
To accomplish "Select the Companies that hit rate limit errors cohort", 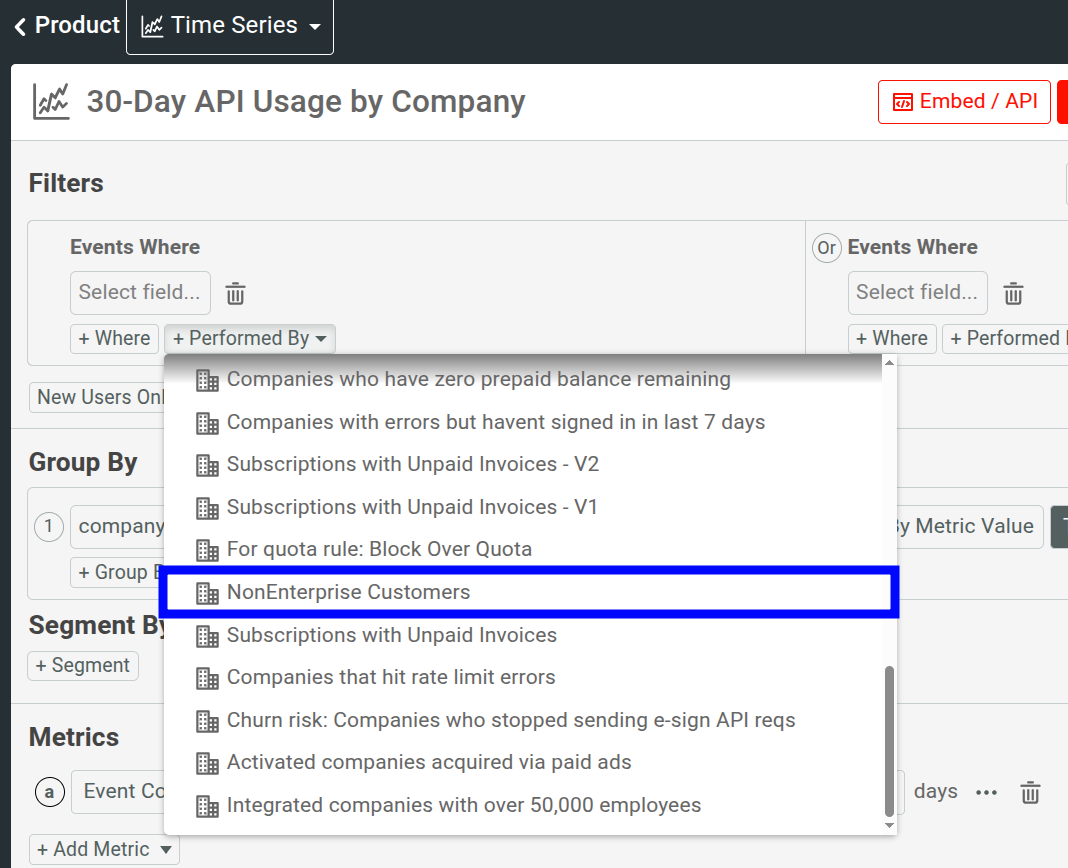I will coord(390,676).
